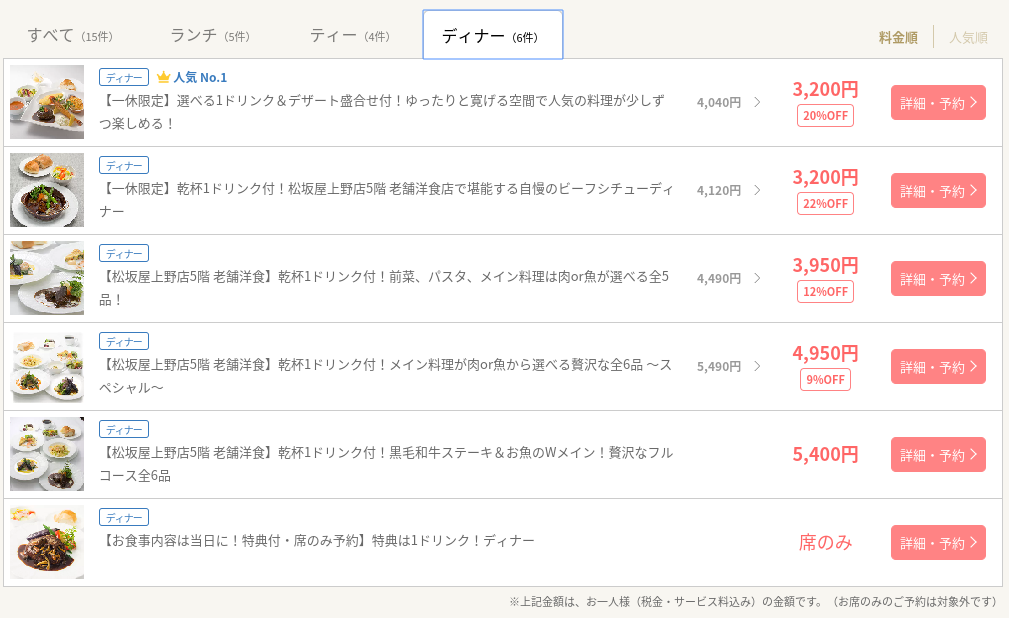The width and height of the screenshot is (1009, 618).
Task: Click the 4,950円 price
Action: (x=826, y=353)
